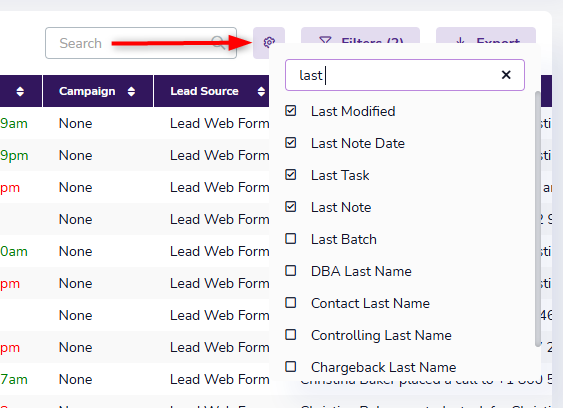Uncheck the Last Task checkbox
The image size is (563, 408).
coord(290,175)
